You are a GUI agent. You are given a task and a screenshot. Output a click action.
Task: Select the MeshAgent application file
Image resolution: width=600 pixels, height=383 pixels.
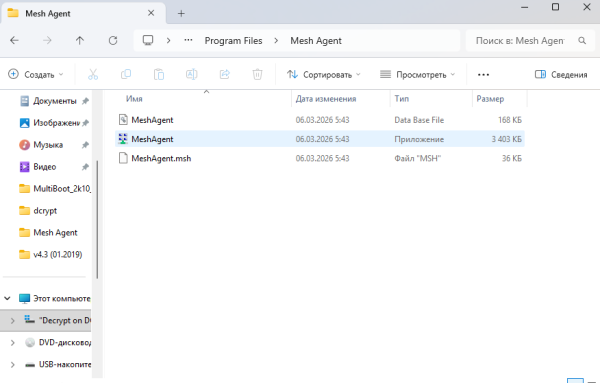[320, 139]
